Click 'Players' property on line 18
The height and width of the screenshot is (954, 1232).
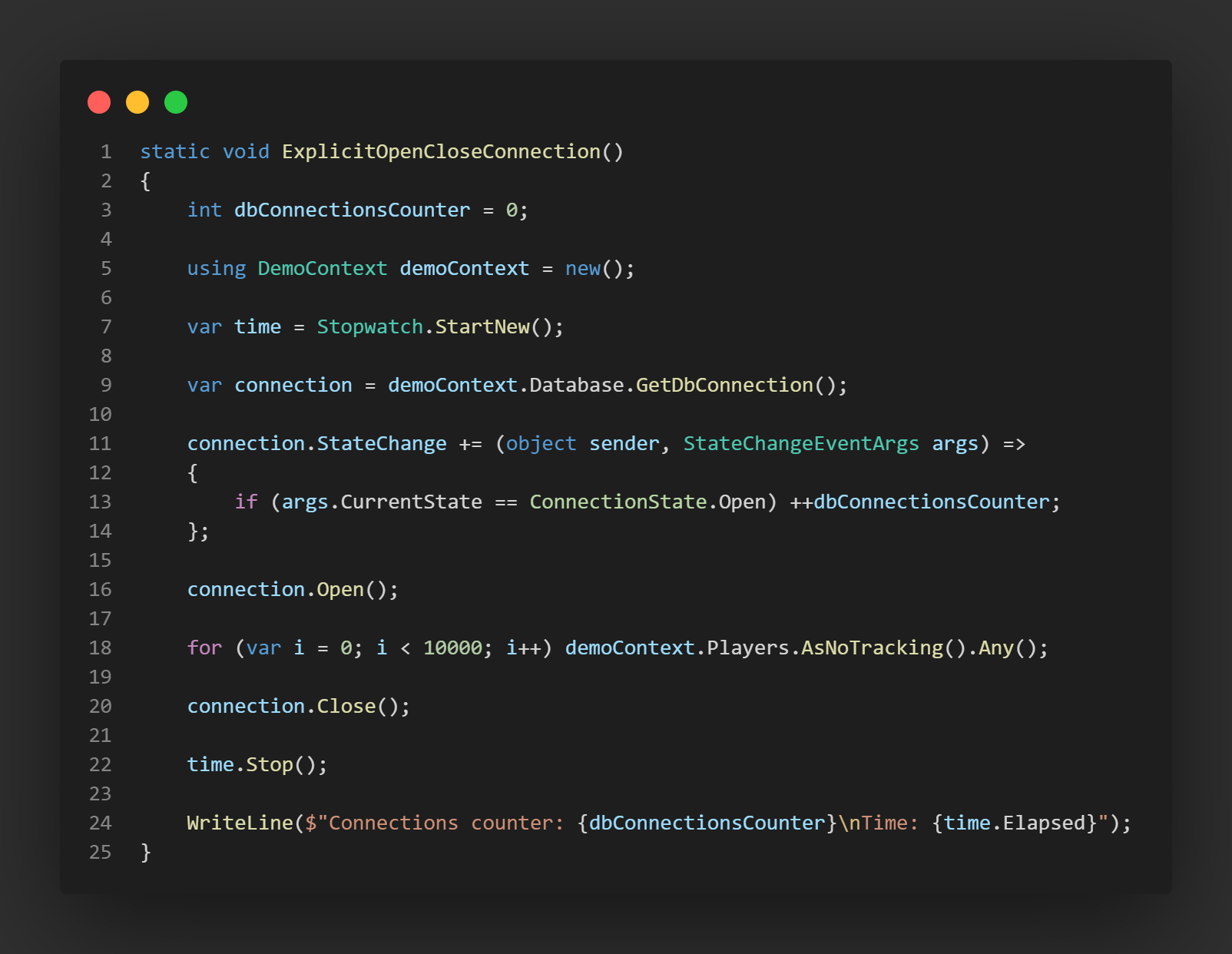[748, 648]
